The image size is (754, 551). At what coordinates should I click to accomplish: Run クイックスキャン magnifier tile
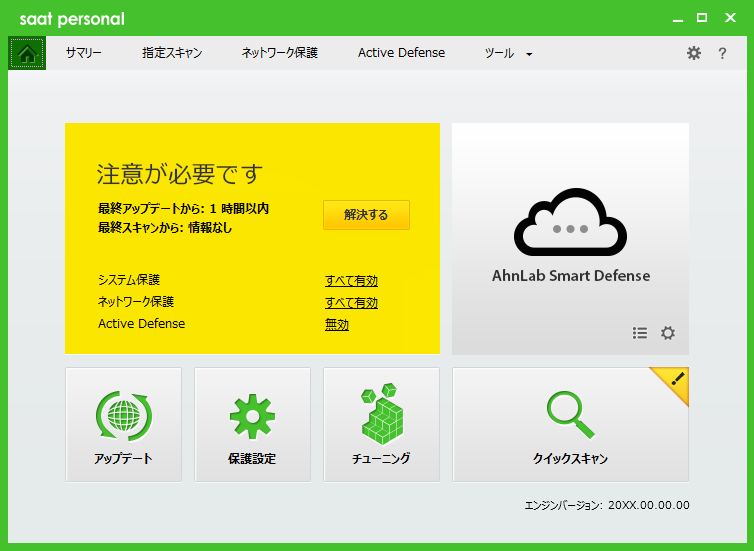tap(570, 425)
